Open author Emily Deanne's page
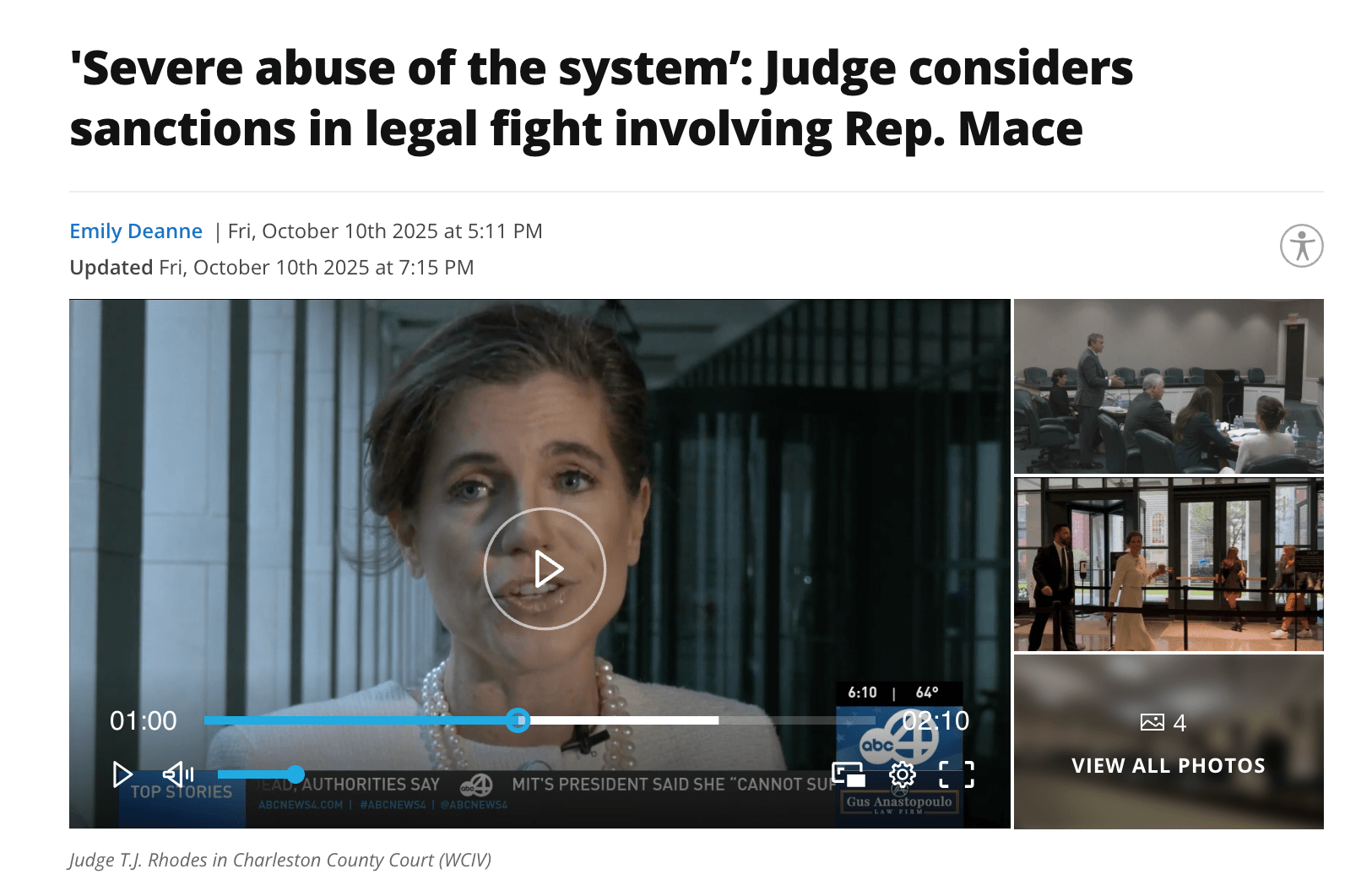This screenshot has width=1372, height=880. tap(136, 231)
